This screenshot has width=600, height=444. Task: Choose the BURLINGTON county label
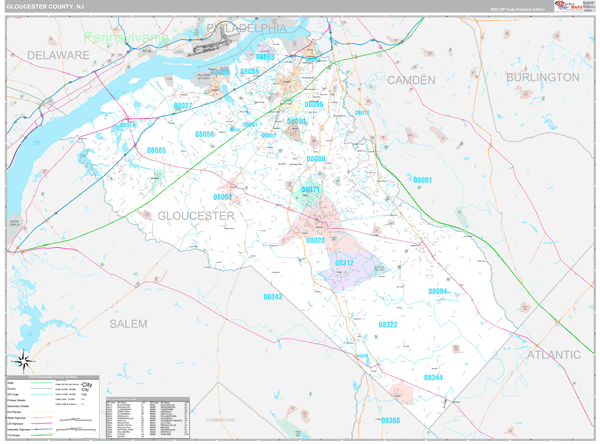point(542,77)
